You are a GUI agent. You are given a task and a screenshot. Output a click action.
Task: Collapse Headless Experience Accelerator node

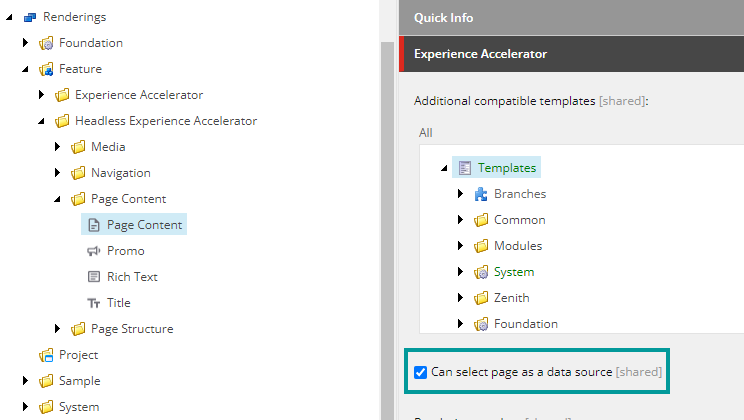[41, 121]
